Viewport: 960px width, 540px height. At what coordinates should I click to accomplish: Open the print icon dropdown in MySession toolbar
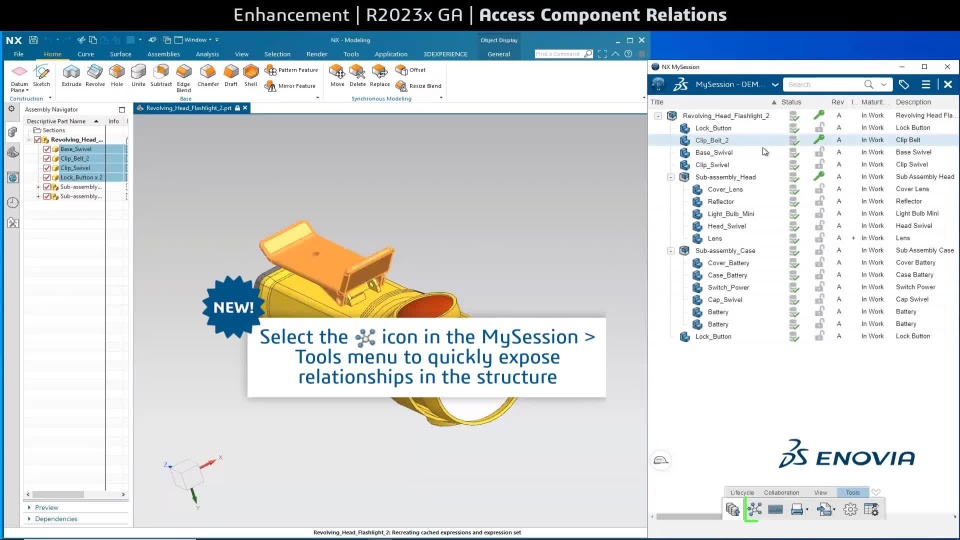(x=807, y=509)
